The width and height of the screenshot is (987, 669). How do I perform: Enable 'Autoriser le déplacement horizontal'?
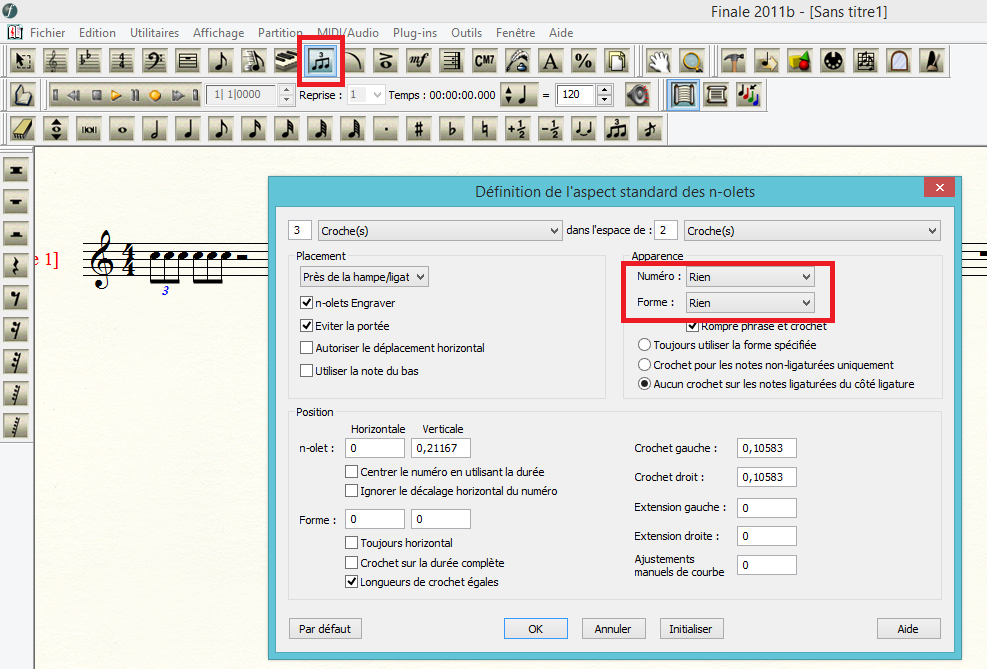[307, 348]
